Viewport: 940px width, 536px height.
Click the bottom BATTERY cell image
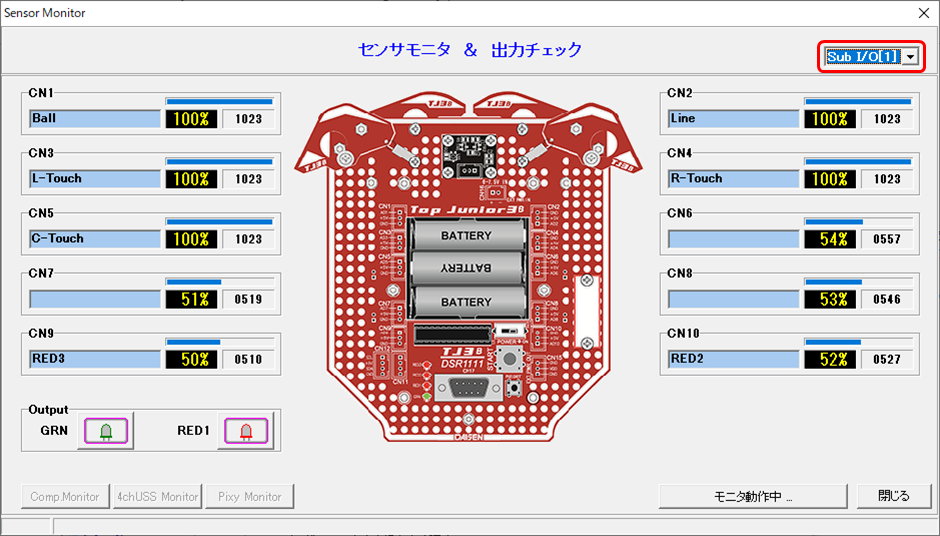[x=468, y=302]
